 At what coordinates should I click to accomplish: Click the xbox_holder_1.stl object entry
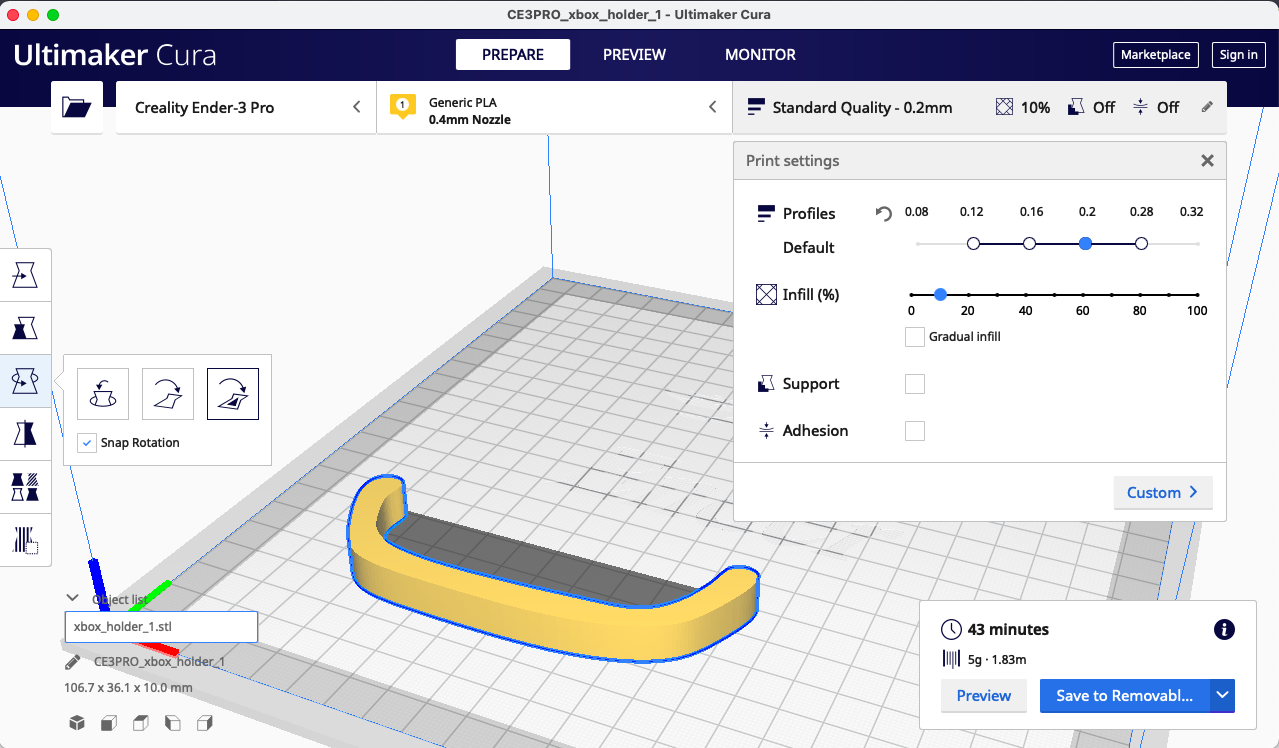point(161,627)
